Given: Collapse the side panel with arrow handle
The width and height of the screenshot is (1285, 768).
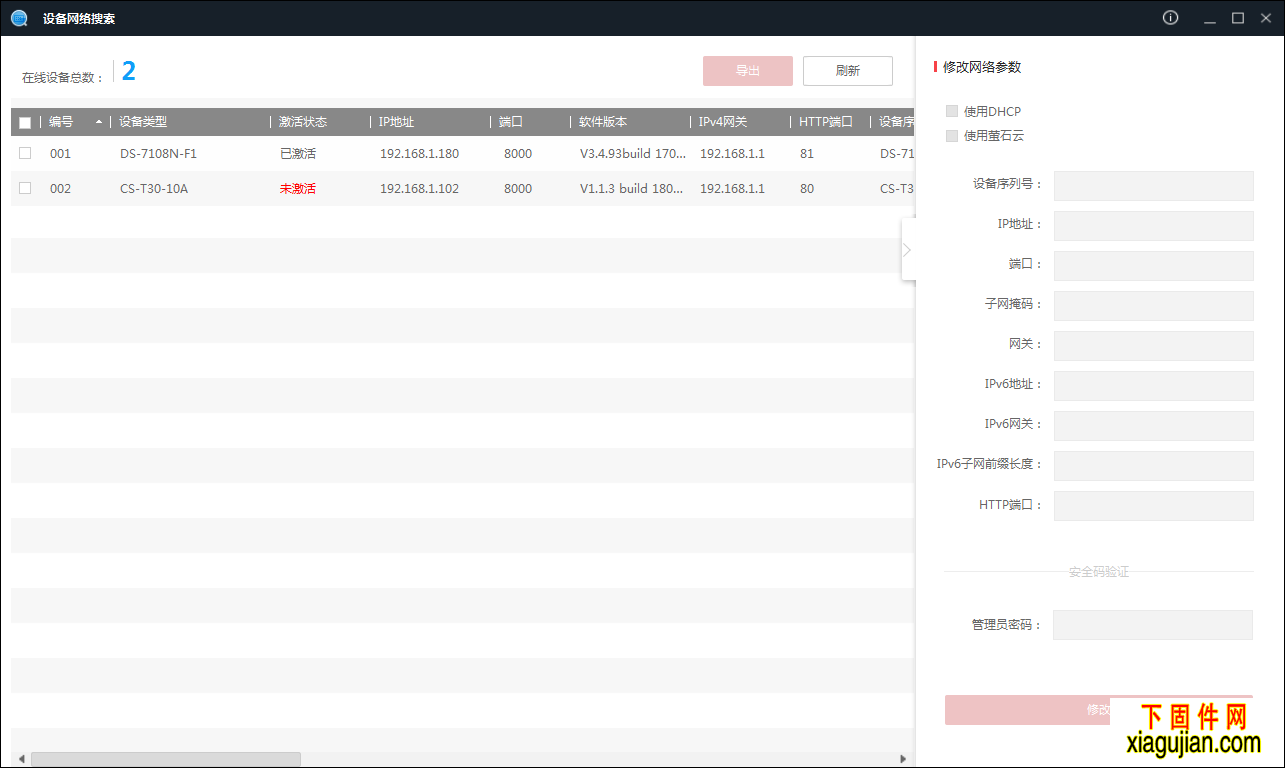Looking at the screenshot, I should (x=908, y=249).
